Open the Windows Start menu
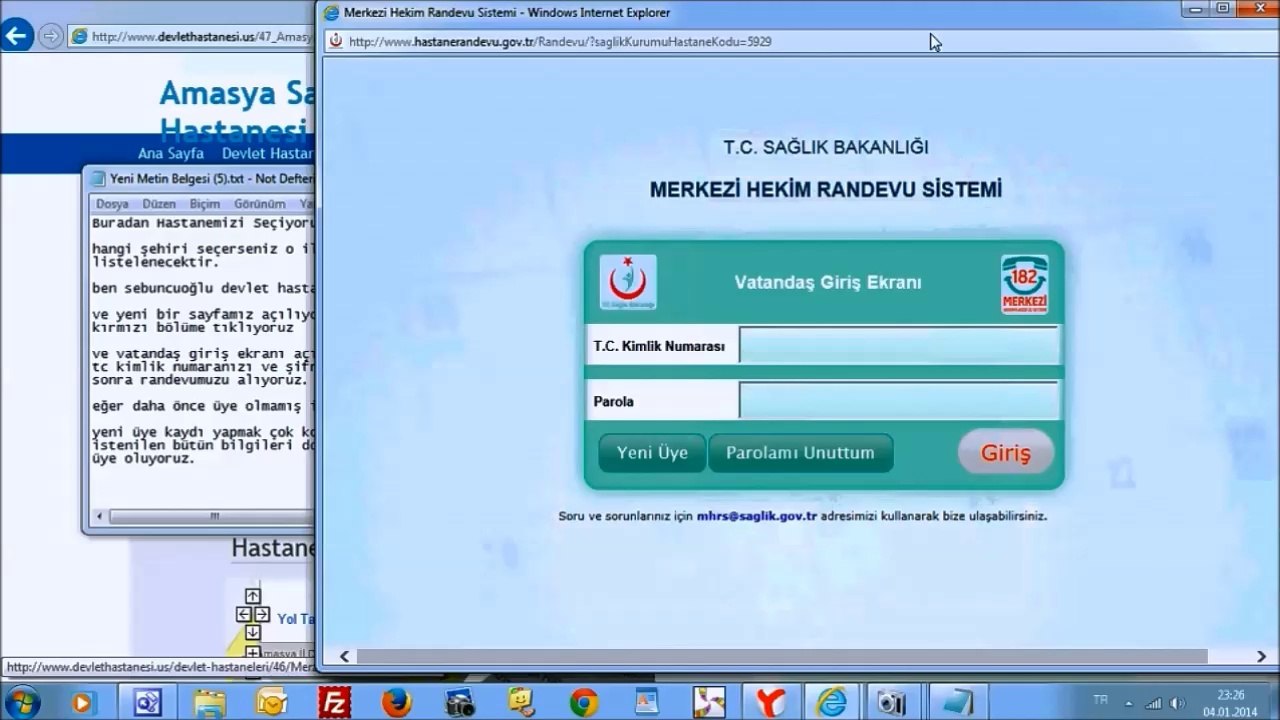This screenshot has height=720, width=1280. [21, 702]
